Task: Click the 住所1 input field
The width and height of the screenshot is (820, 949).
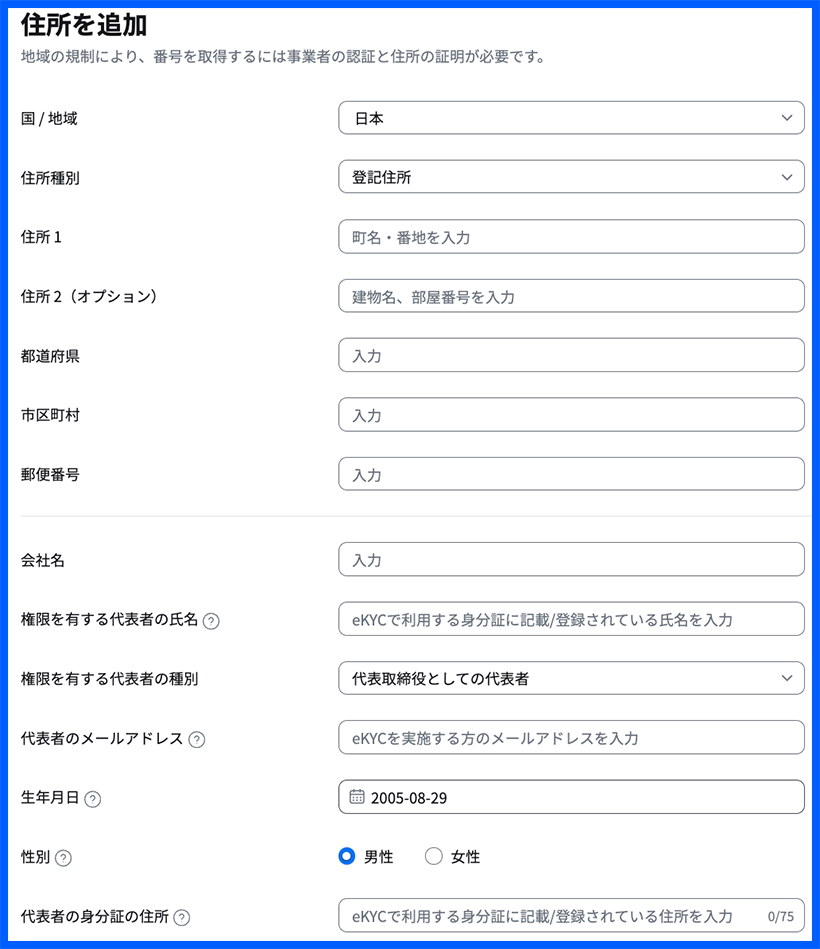Action: [x=570, y=236]
